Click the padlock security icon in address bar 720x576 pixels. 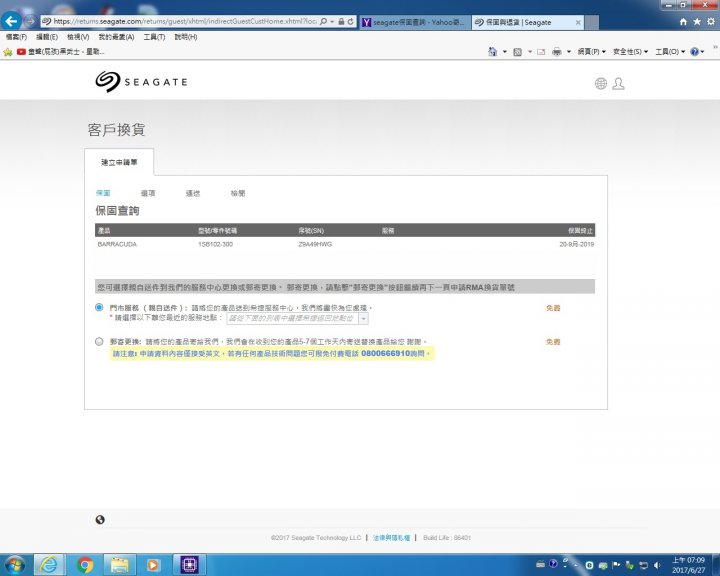click(x=341, y=22)
